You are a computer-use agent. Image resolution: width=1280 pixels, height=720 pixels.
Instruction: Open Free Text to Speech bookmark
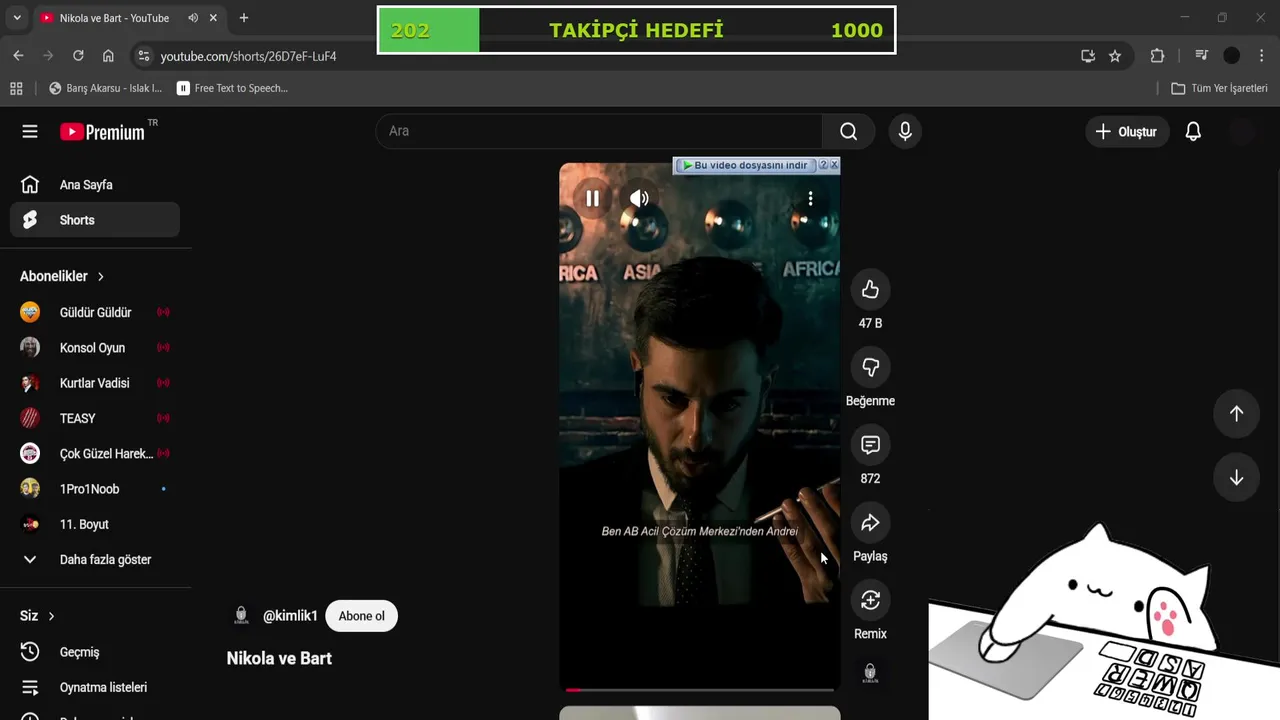[x=232, y=88]
